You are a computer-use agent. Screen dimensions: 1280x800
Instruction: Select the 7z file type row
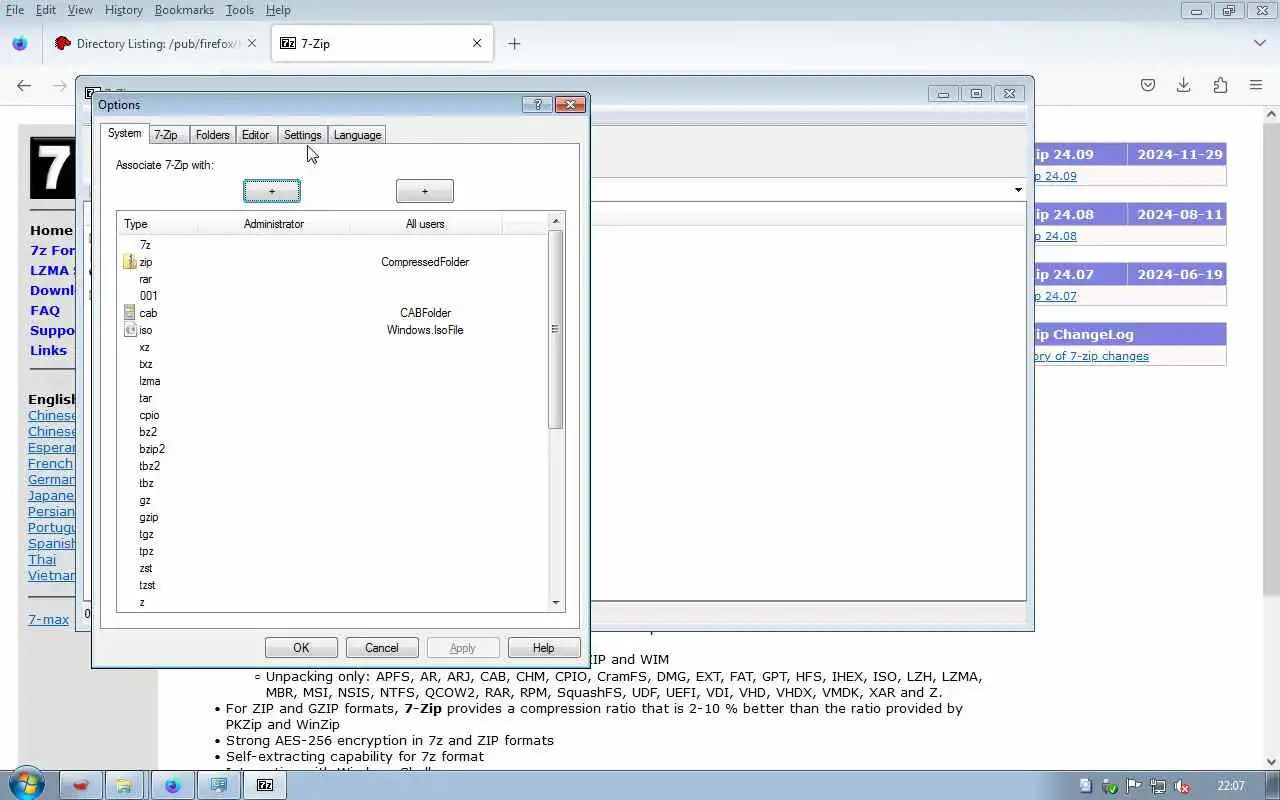(333, 245)
